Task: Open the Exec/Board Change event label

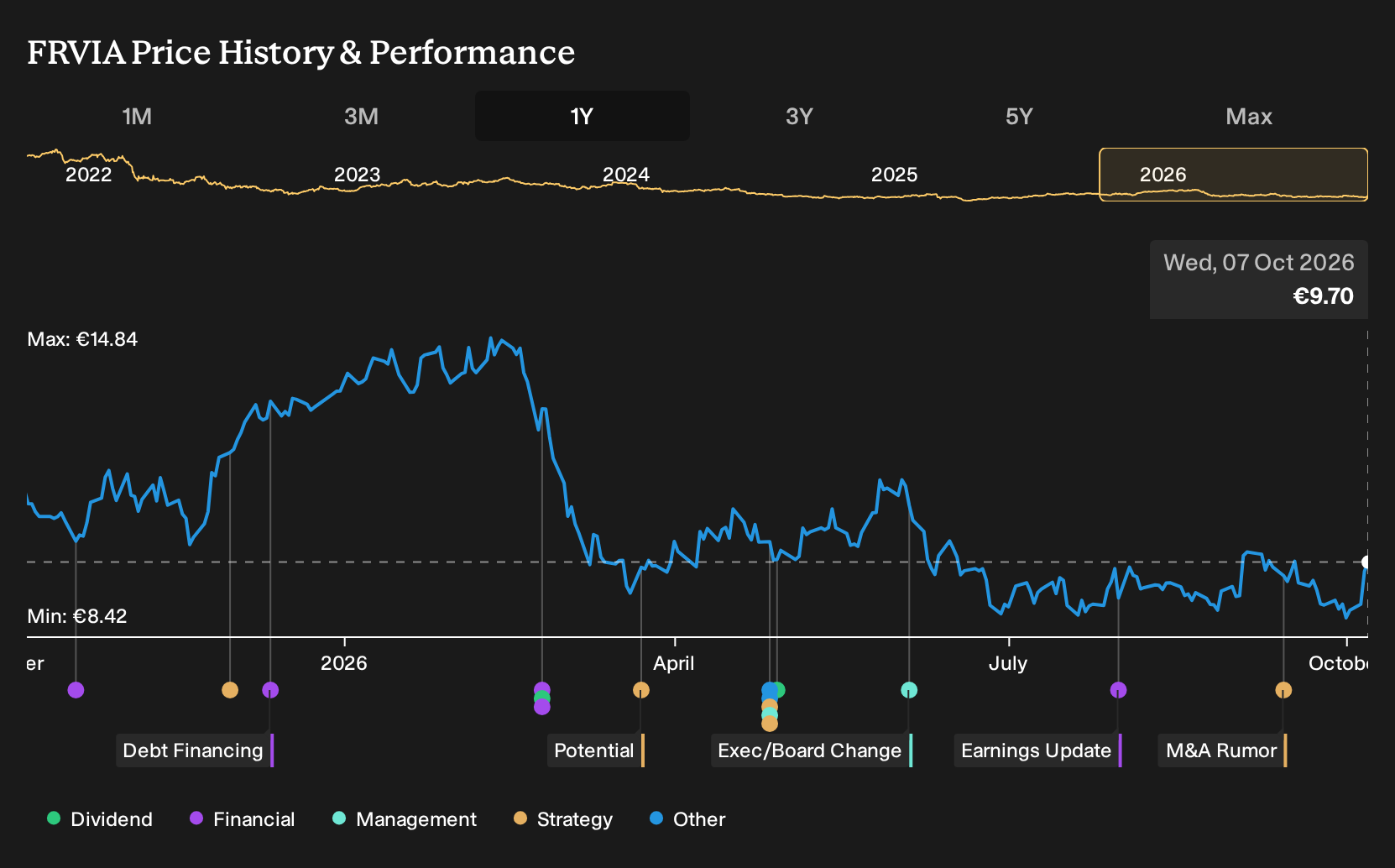Action: (812, 750)
